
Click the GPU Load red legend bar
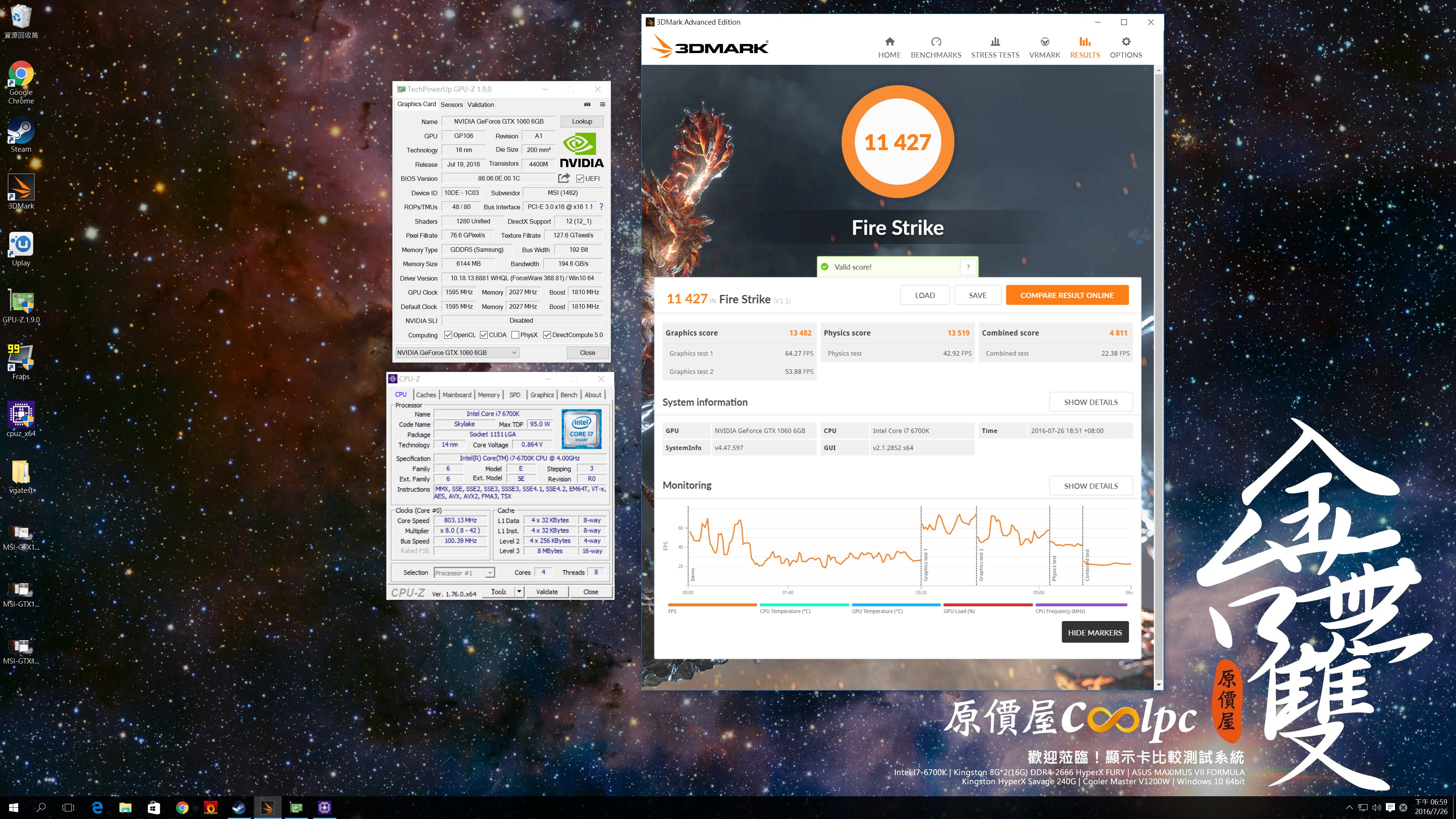[x=987, y=606]
